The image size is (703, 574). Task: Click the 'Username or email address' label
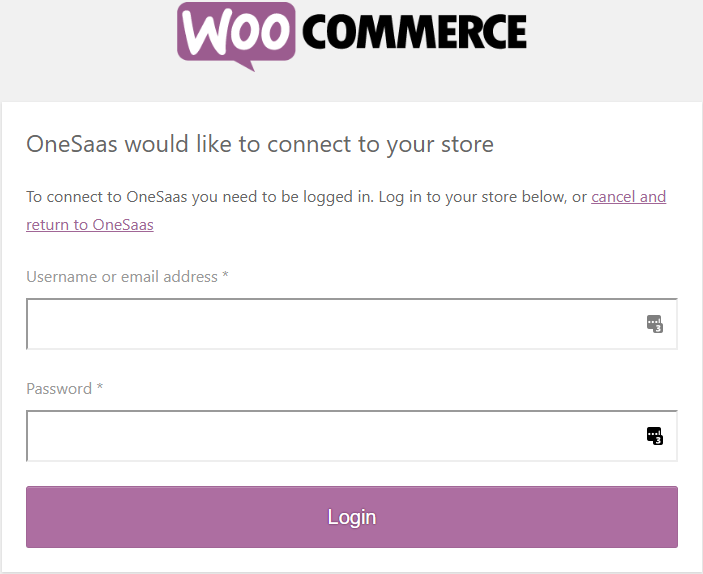point(122,277)
